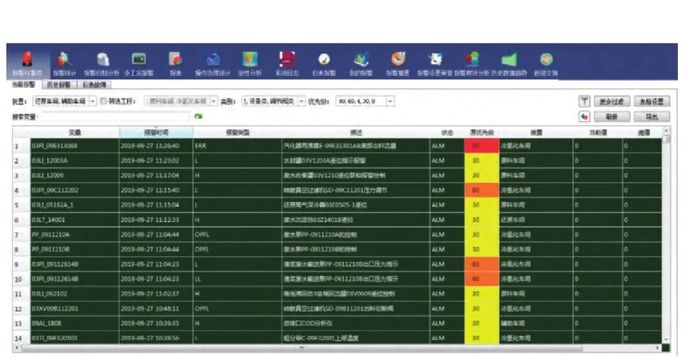Sort by the 报警类型 column header
The width and height of the screenshot is (700, 360).
pyautogui.click(x=238, y=133)
